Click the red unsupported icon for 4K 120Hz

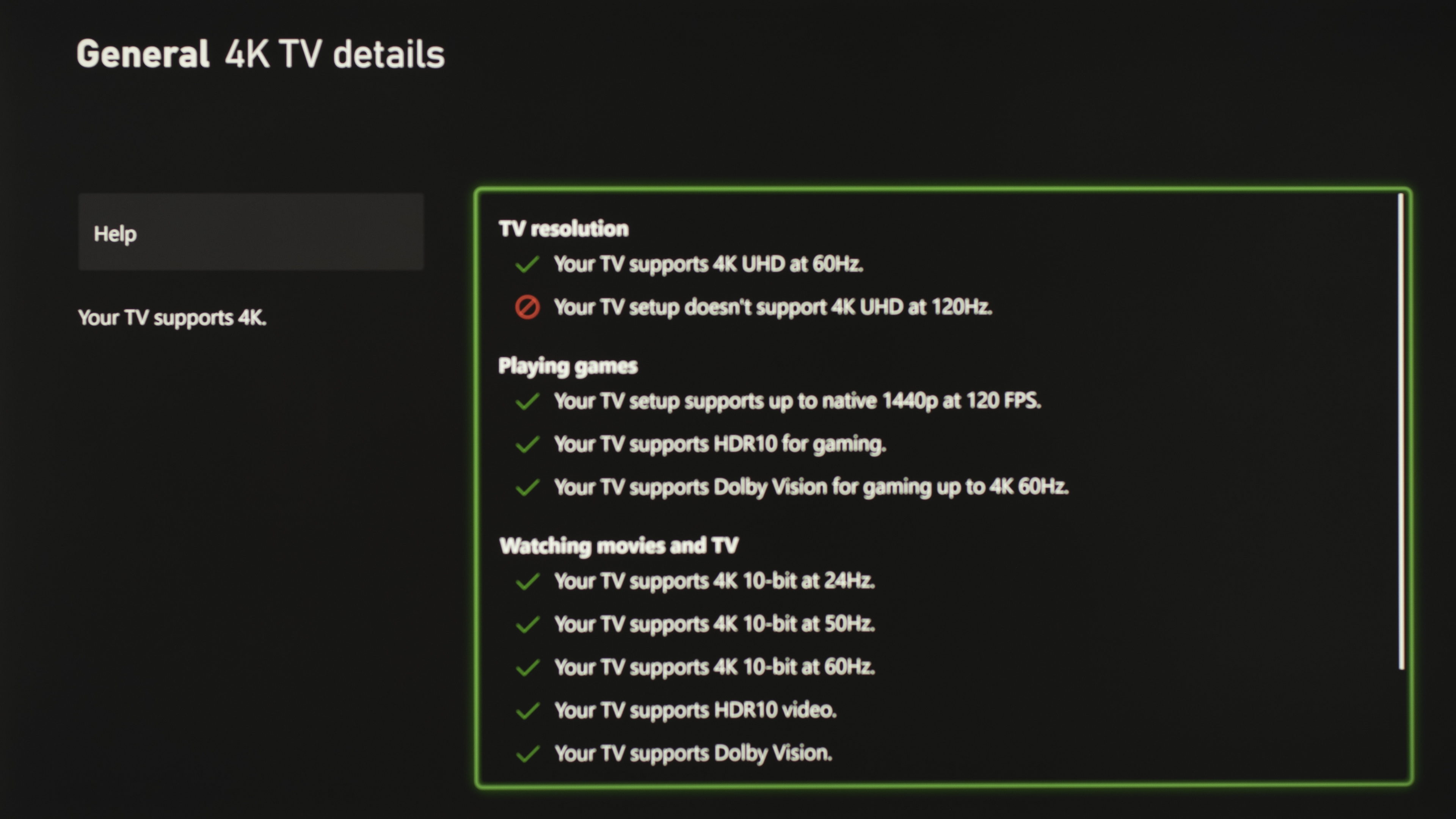527,308
